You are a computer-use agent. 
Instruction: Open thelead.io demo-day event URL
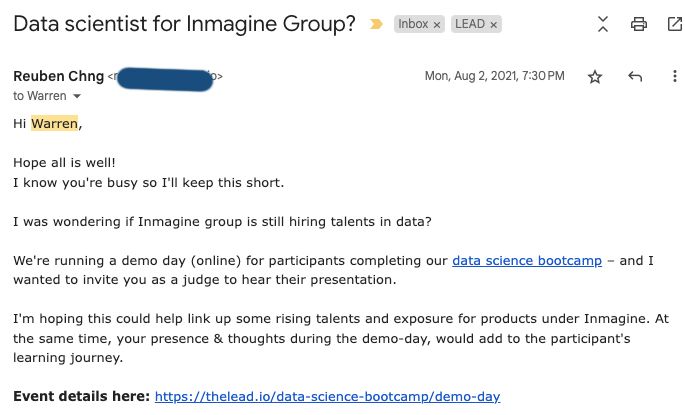point(327,397)
